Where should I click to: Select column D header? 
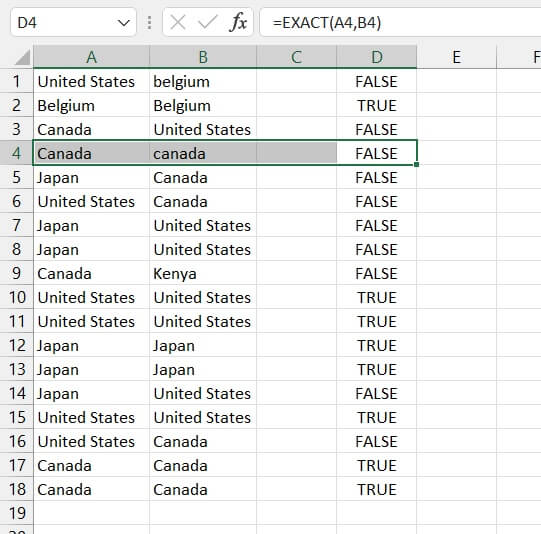377,57
